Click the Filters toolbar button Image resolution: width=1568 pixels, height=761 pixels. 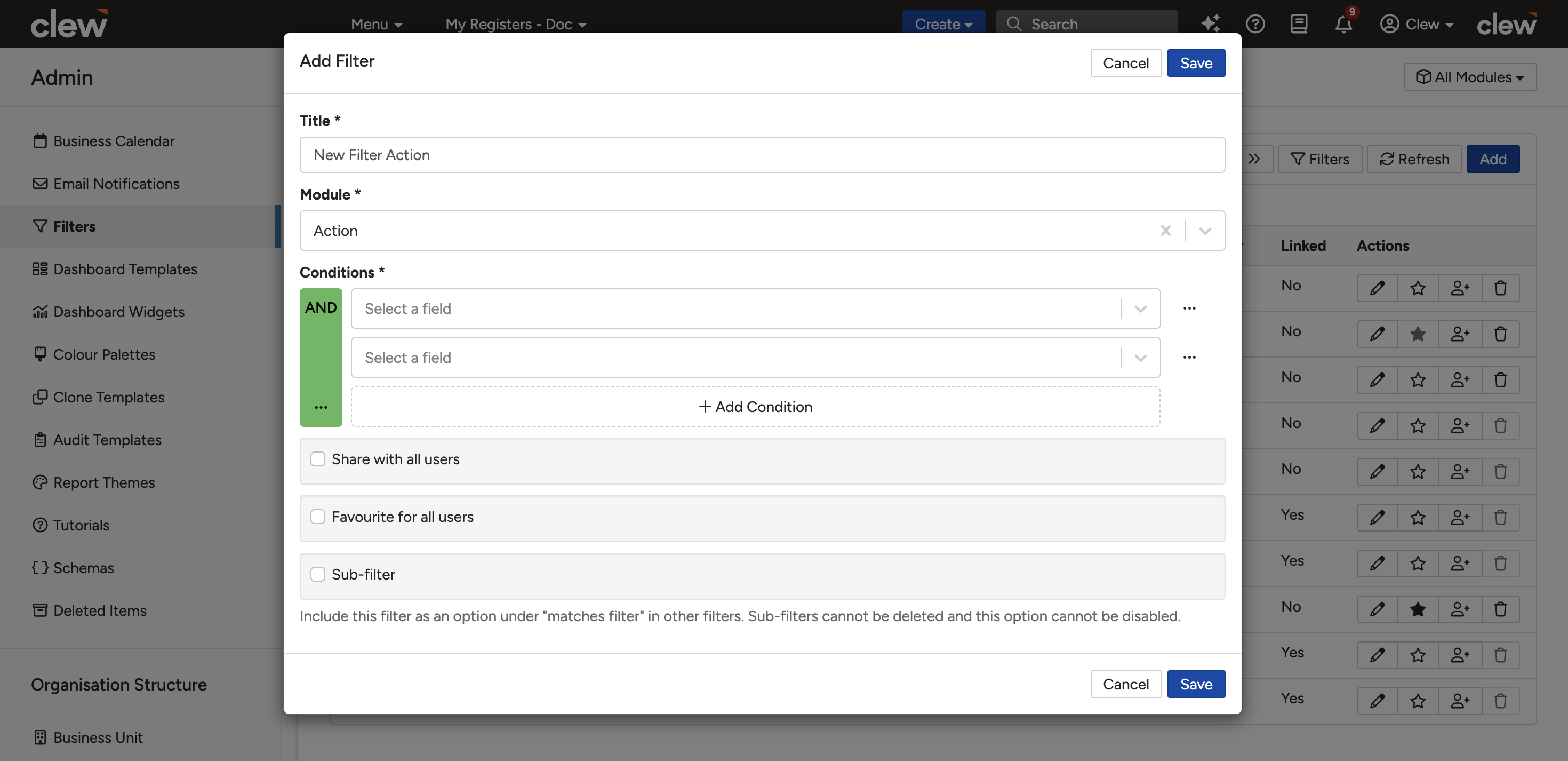coord(1319,159)
